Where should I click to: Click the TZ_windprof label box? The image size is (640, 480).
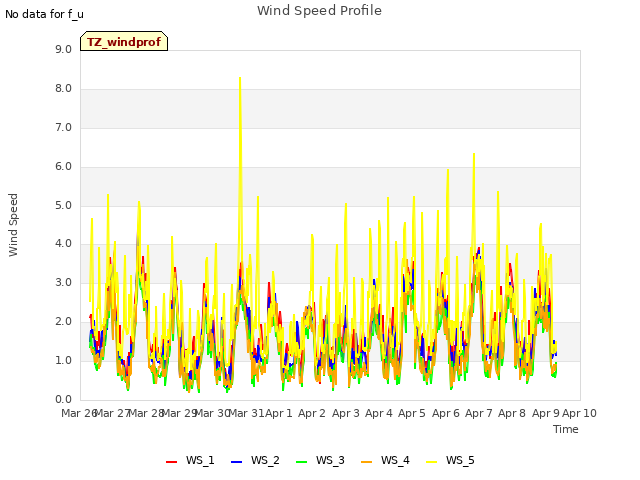(124, 41)
